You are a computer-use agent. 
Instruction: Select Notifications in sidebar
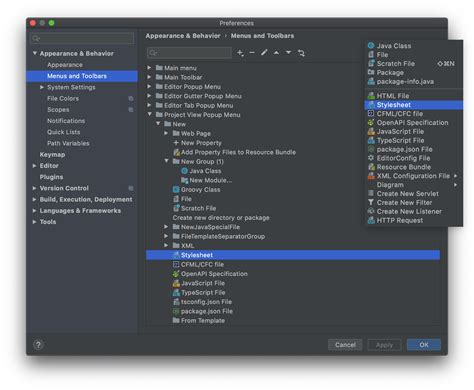(x=66, y=121)
